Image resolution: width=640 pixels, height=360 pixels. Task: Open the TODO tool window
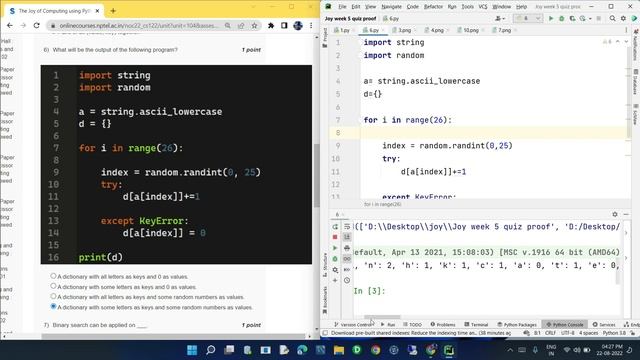(412, 324)
